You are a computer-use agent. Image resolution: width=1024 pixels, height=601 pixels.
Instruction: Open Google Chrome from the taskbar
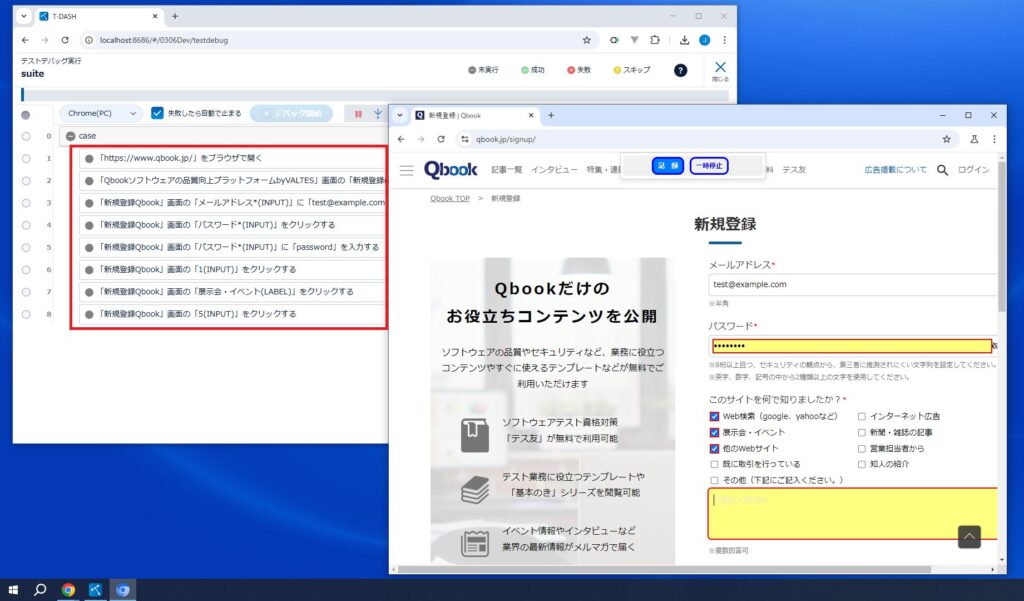click(68, 590)
